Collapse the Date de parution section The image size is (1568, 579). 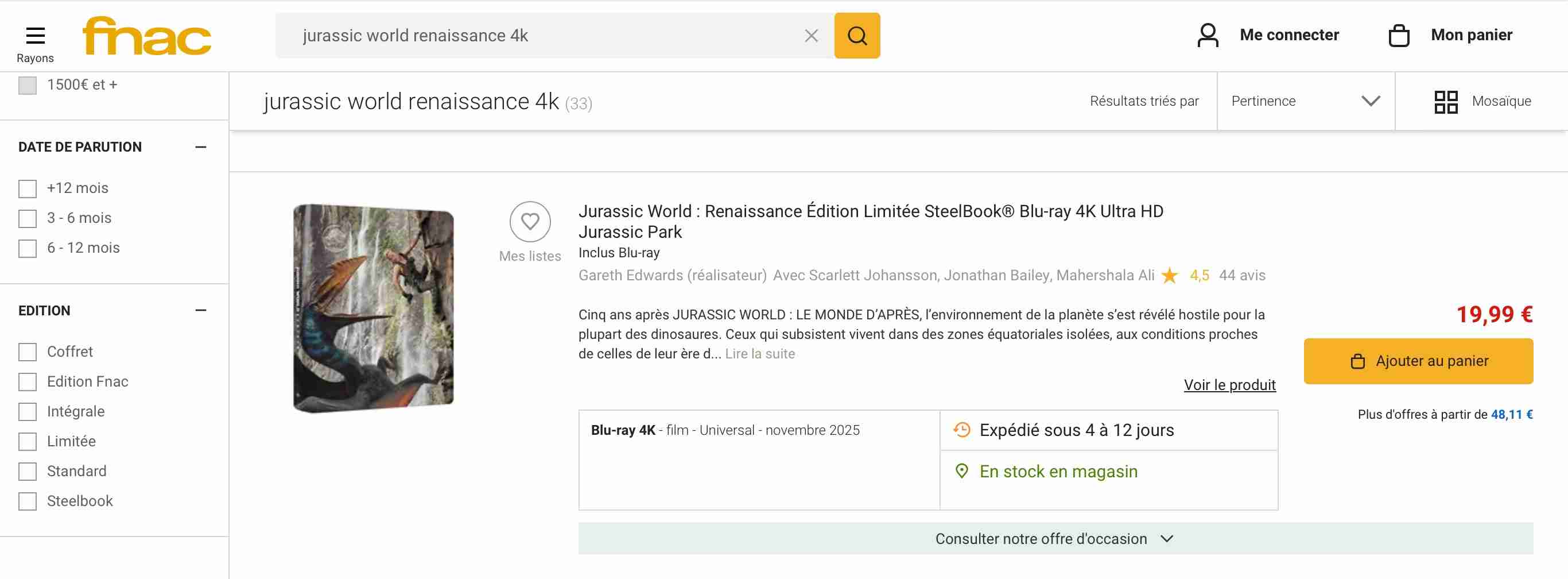[201, 148]
